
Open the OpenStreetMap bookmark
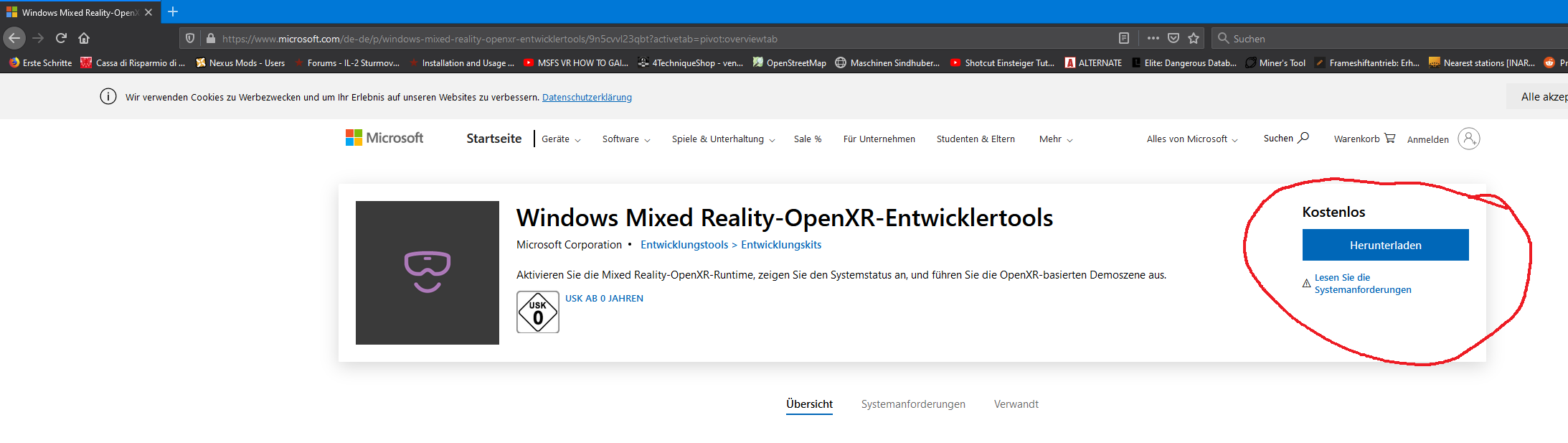click(x=790, y=63)
